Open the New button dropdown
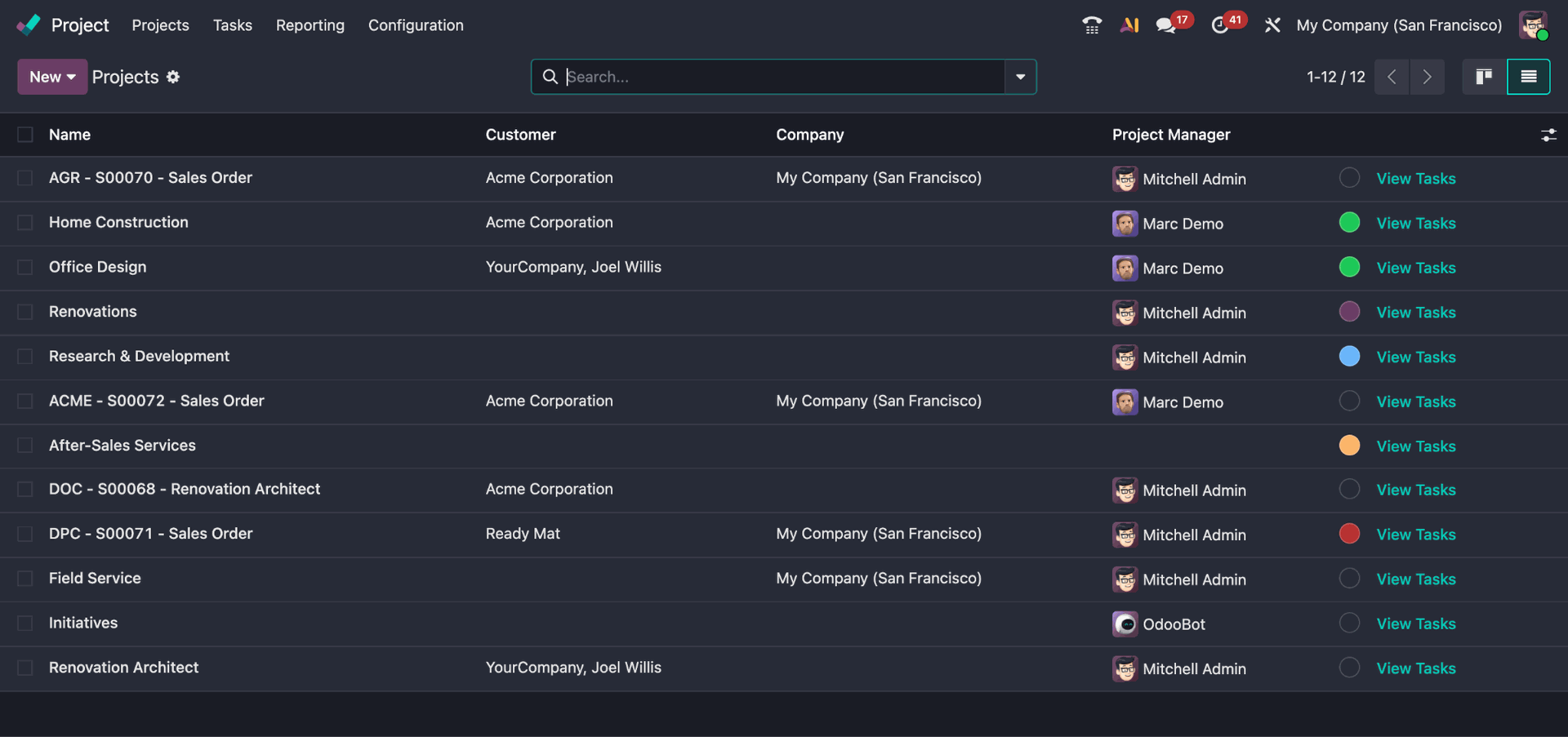1568x737 pixels. point(52,77)
